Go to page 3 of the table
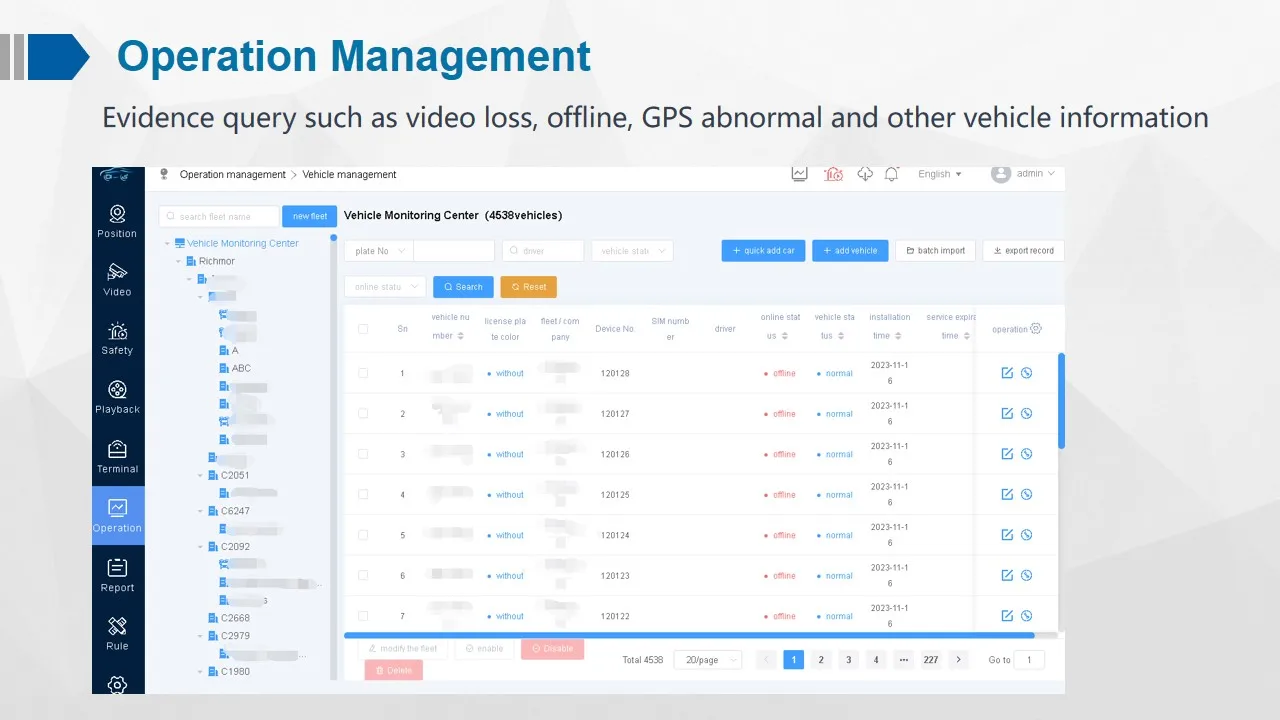The height and width of the screenshot is (720, 1280). 849,660
